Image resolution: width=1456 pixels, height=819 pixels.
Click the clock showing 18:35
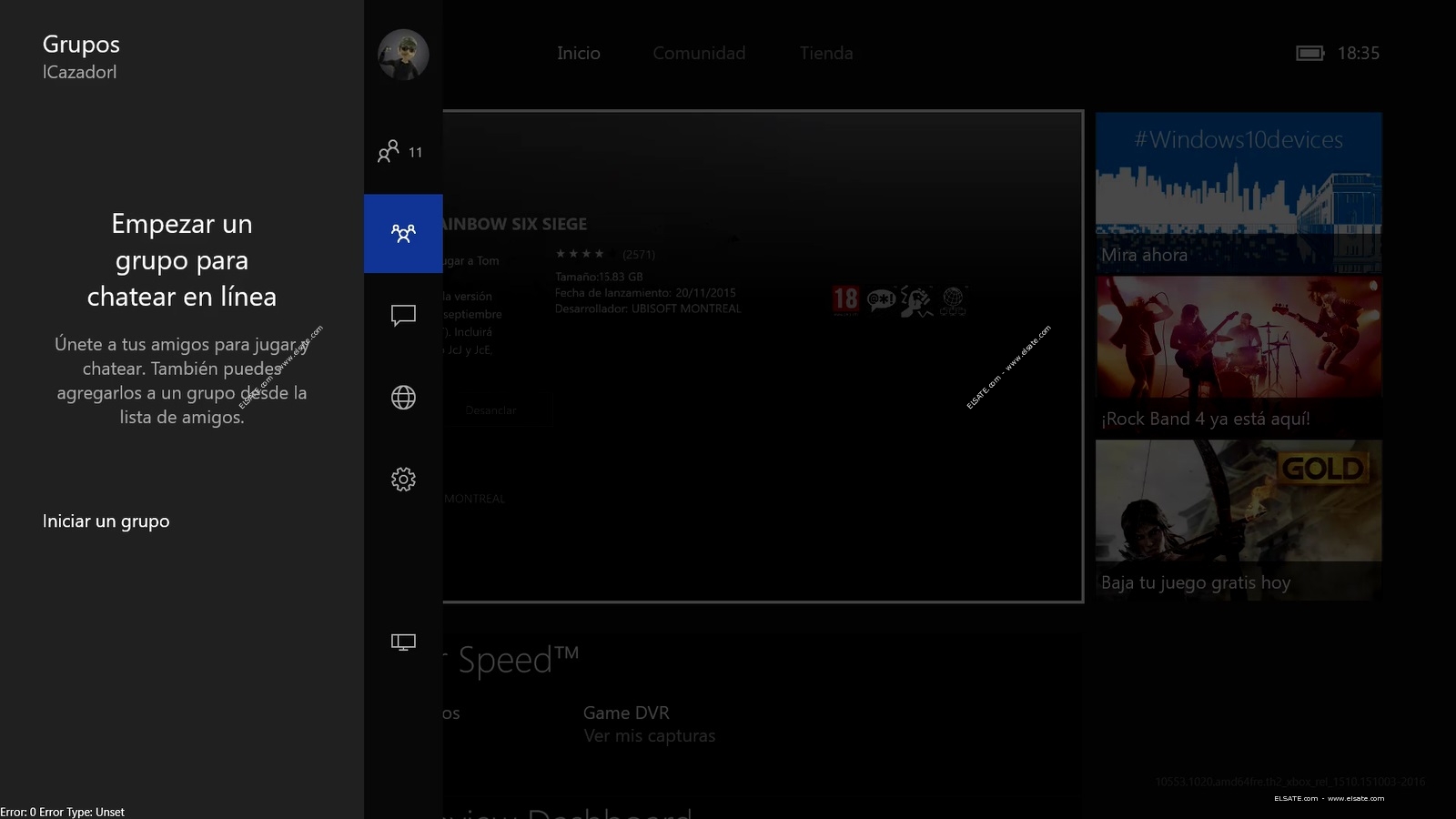point(1358,54)
